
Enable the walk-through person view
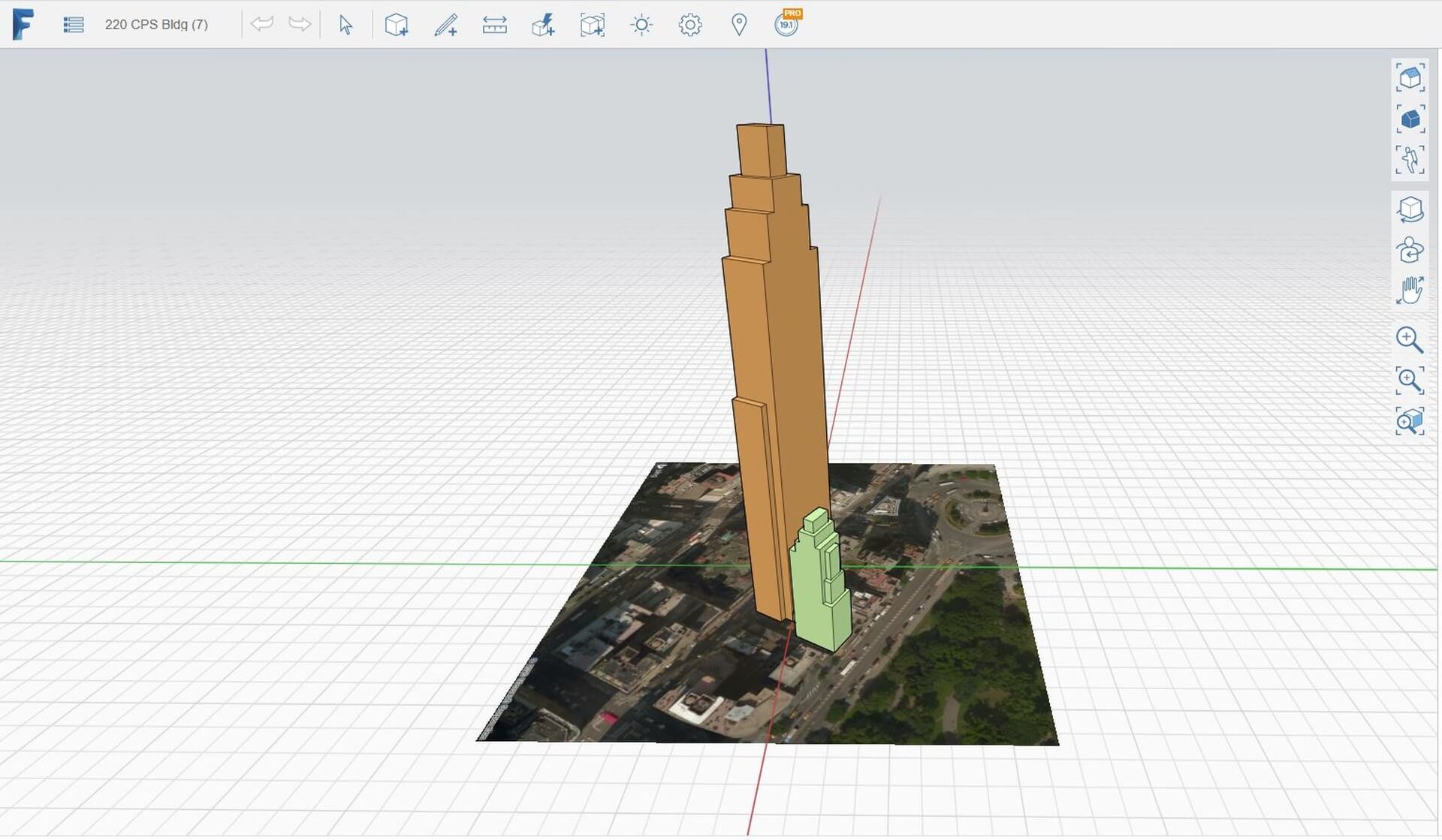coord(1410,160)
